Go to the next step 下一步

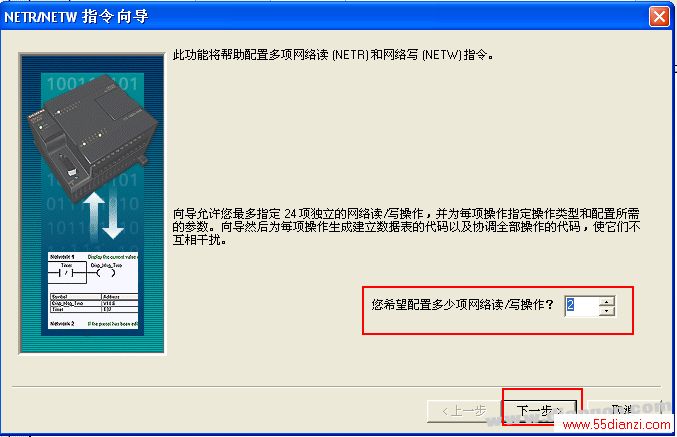[x=538, y=410]
